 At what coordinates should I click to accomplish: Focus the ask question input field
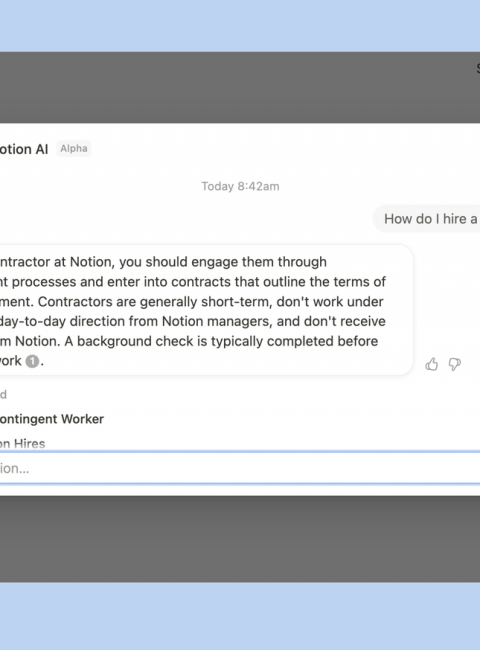coord(240,468)
